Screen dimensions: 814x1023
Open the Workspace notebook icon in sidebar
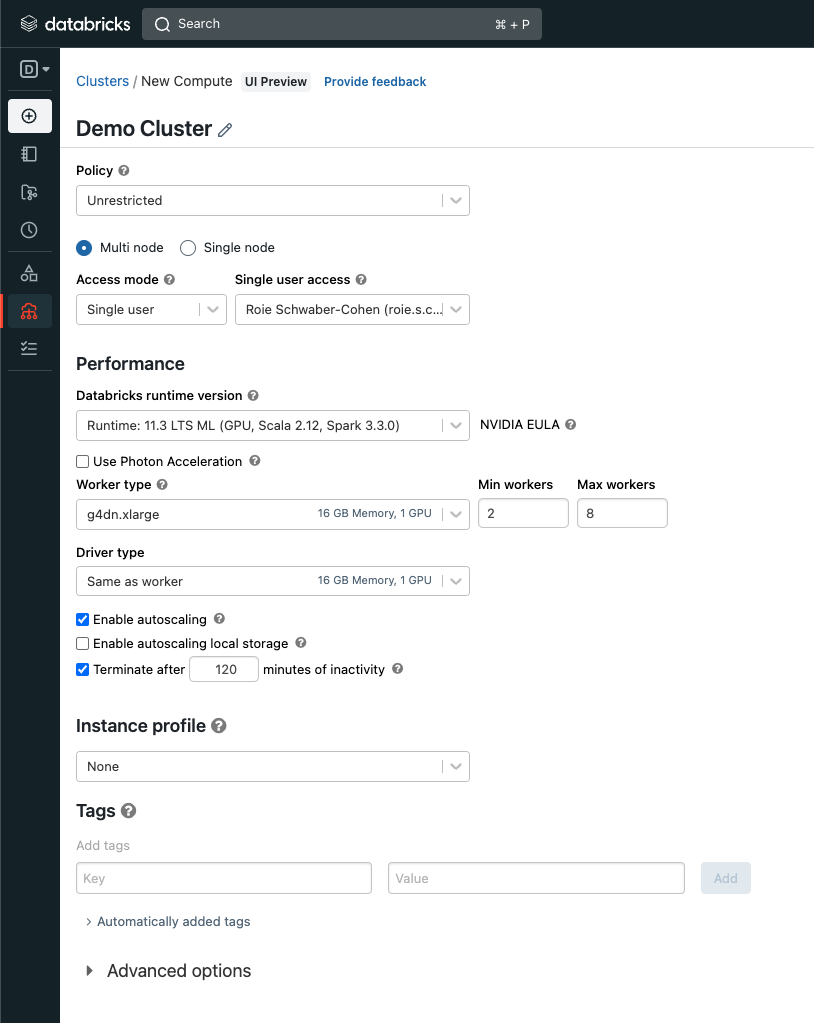[29, 154]
